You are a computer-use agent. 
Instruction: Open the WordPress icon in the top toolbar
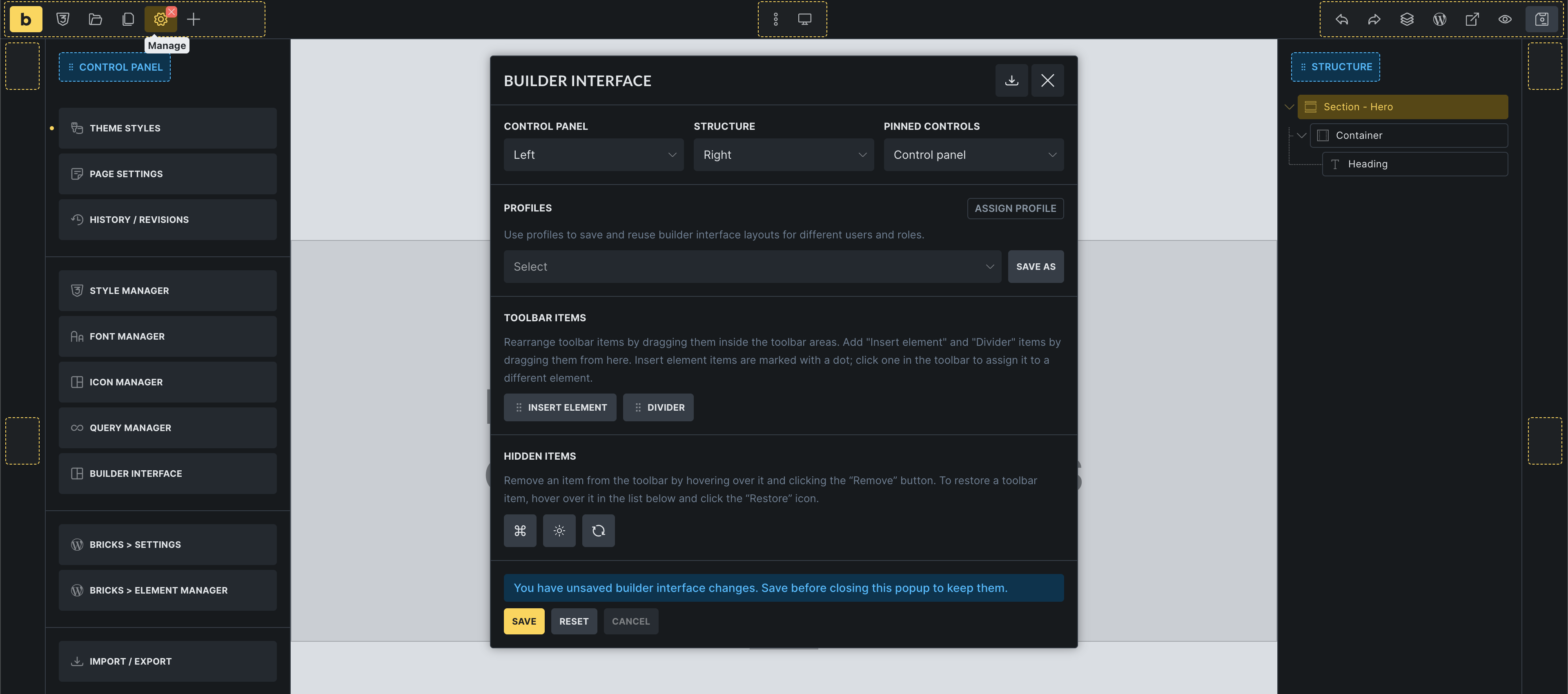click(1439, 20)
